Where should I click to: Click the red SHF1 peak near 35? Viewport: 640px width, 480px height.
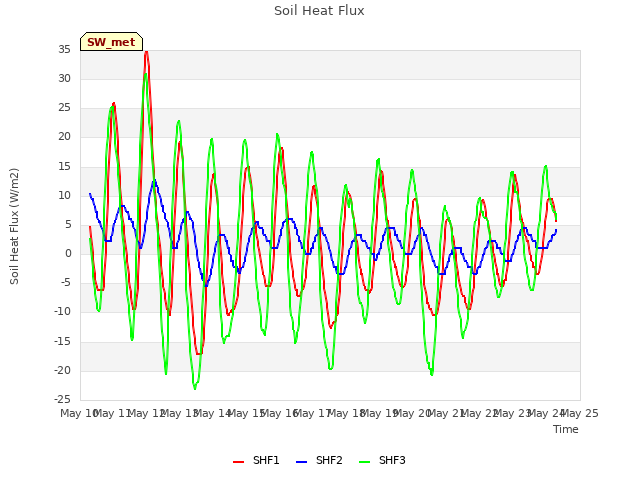147,52
